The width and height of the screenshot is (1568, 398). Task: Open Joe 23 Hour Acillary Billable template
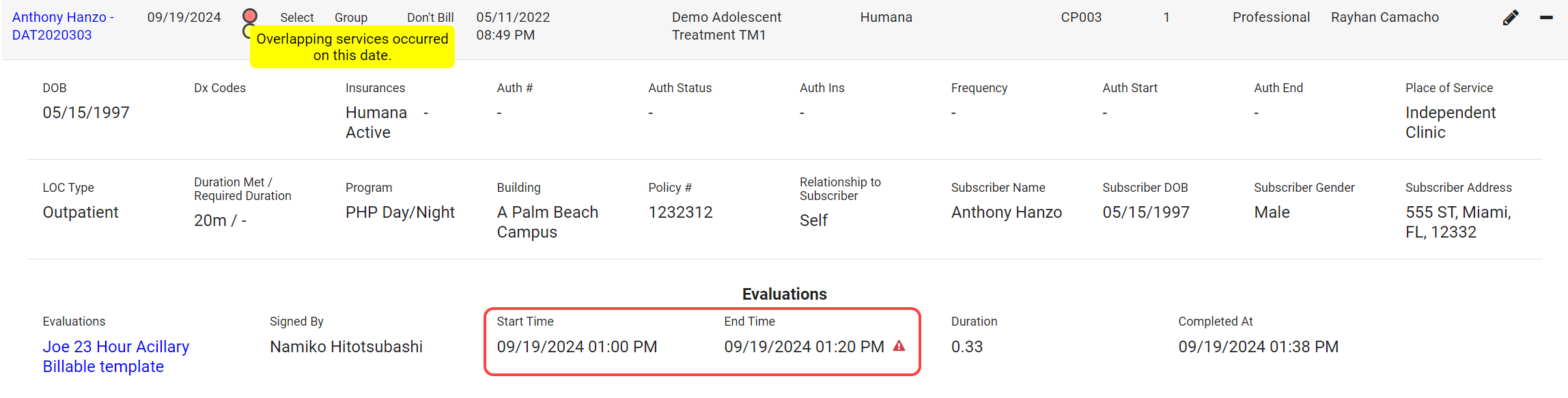pyautogui.click(x=115, y=356)
